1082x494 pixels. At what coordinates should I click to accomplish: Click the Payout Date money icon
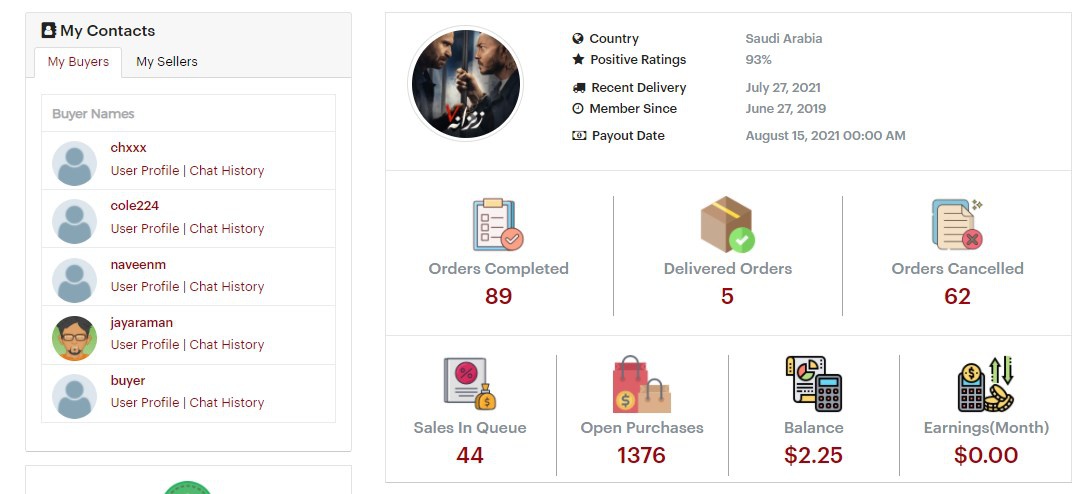[579, 136]
